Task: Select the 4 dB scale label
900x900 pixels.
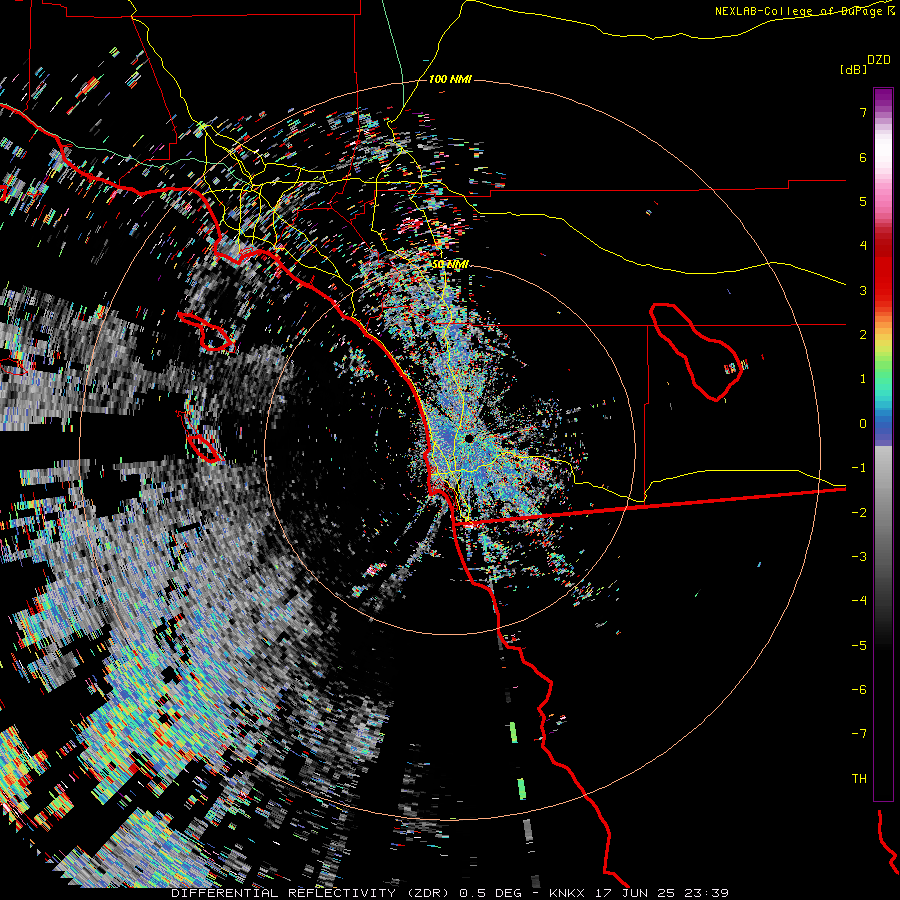Action: pyautogui.click(x=863, y=246)
